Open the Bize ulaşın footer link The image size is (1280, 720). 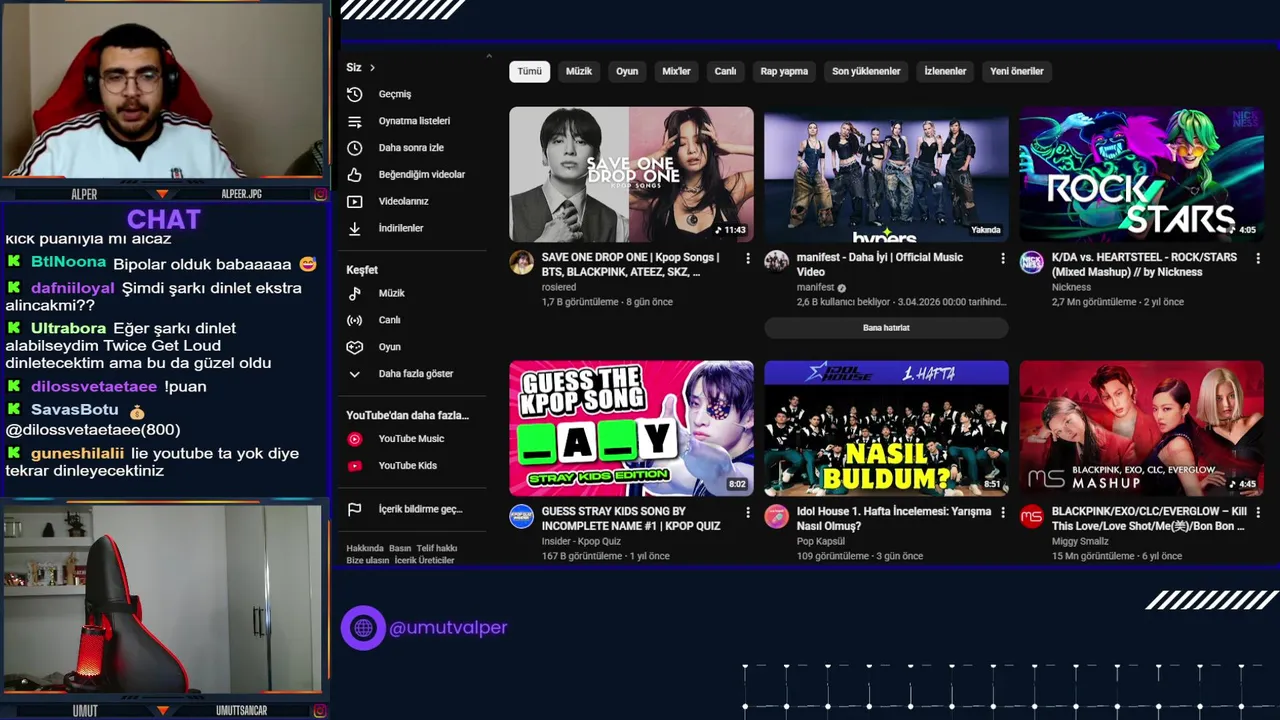click(367, 560)
